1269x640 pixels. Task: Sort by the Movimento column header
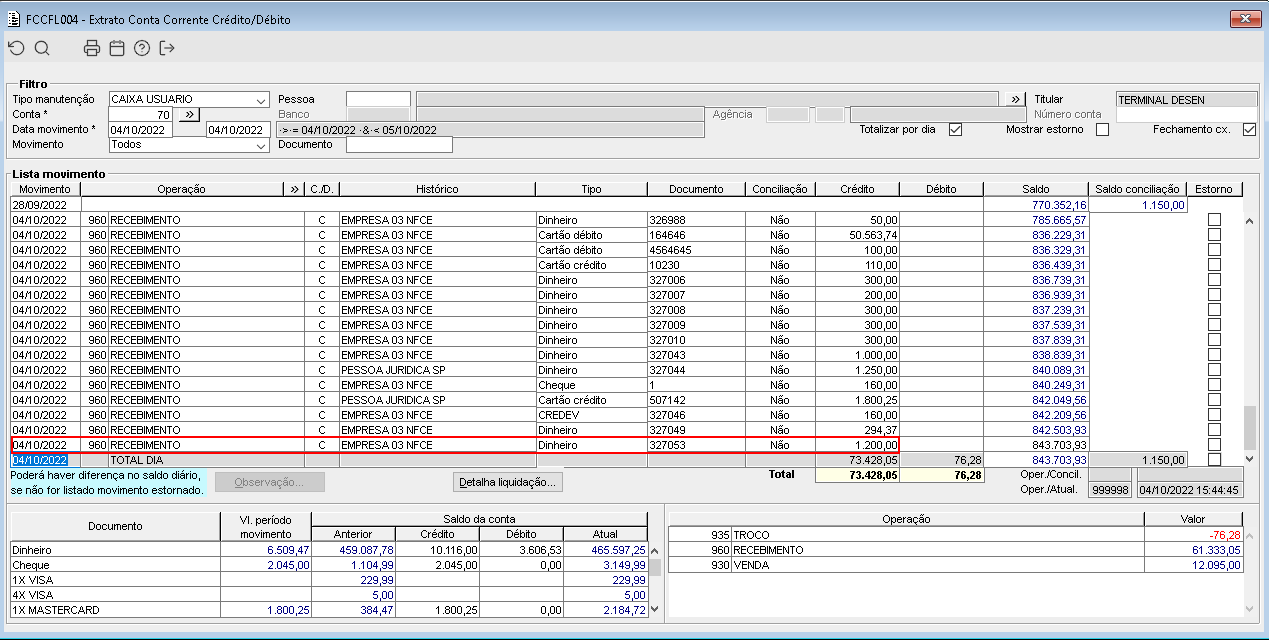45,189
